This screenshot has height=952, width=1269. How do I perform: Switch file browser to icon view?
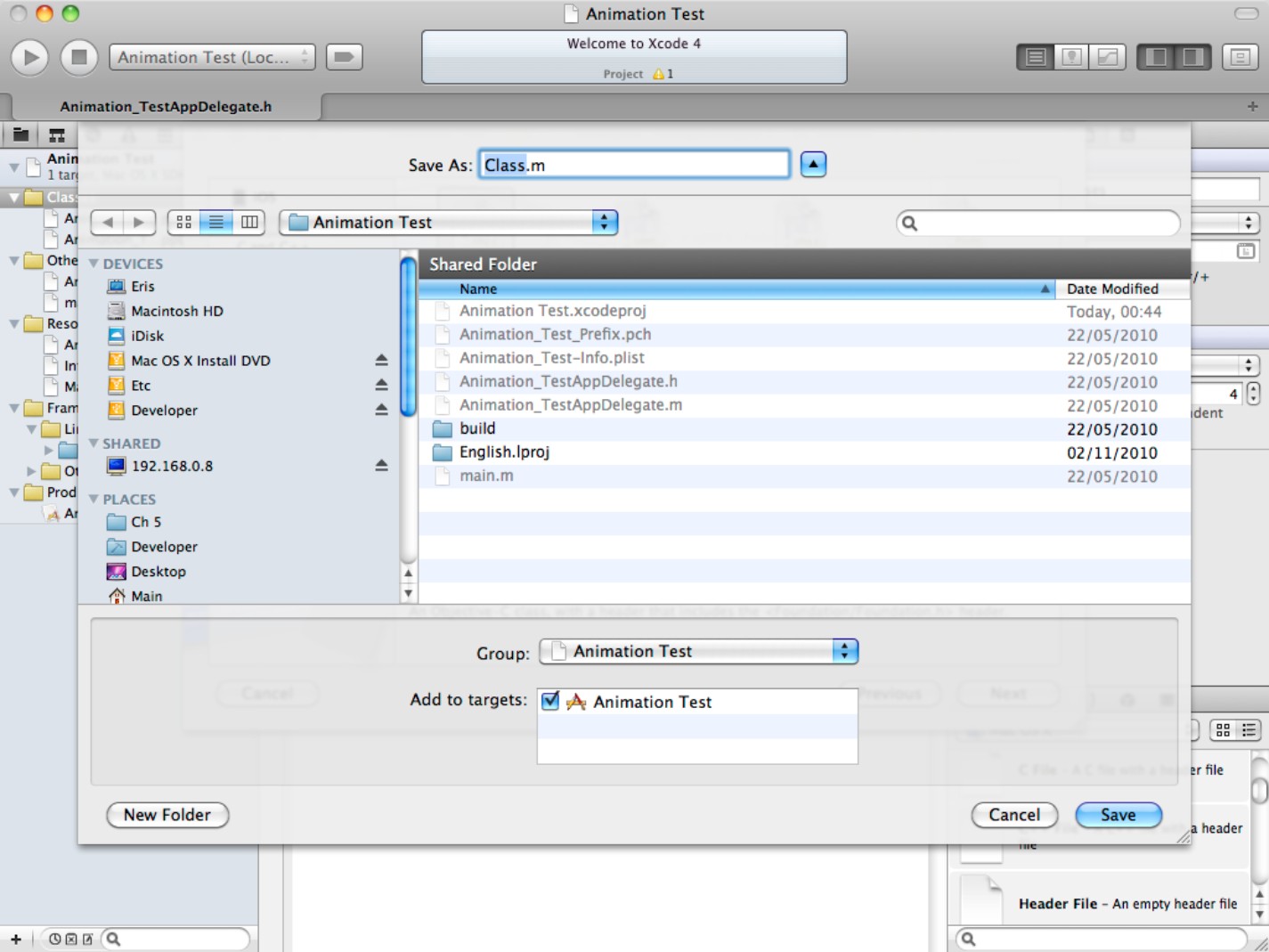tap(183, 222)
